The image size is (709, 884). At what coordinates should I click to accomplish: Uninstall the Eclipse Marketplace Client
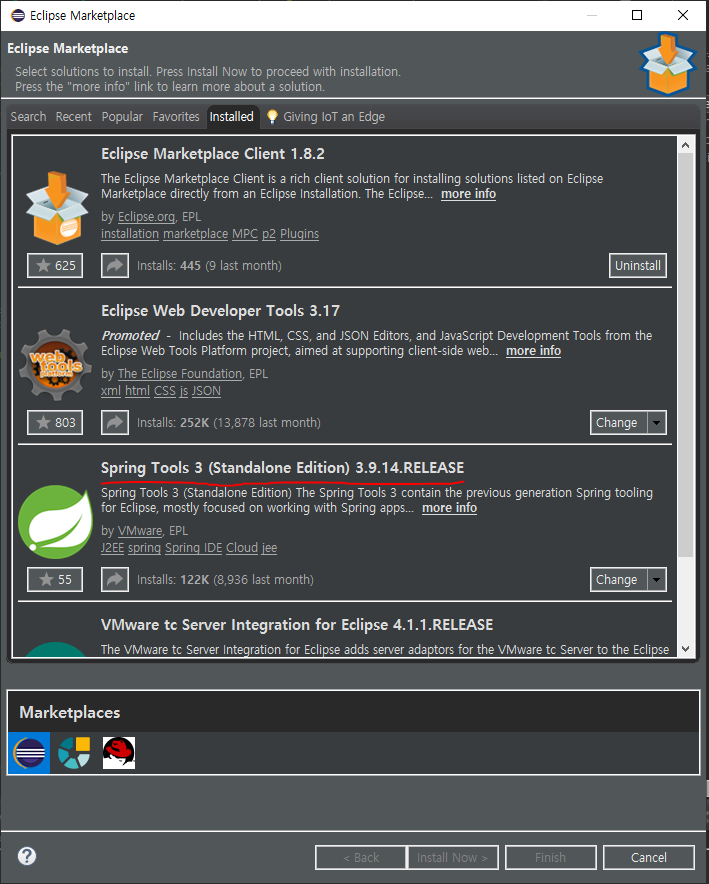point(638,266)
